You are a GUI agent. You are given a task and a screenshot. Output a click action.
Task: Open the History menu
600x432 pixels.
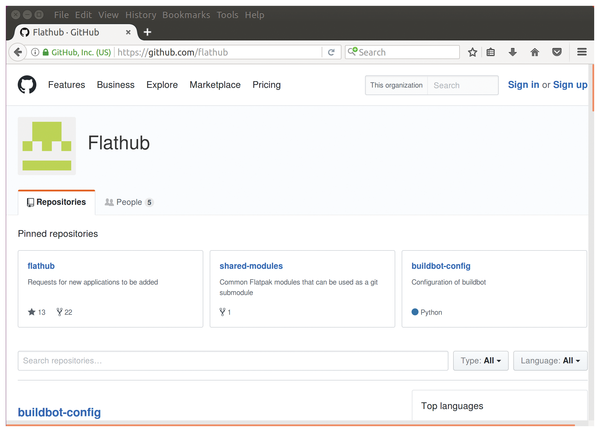point(141,15)
